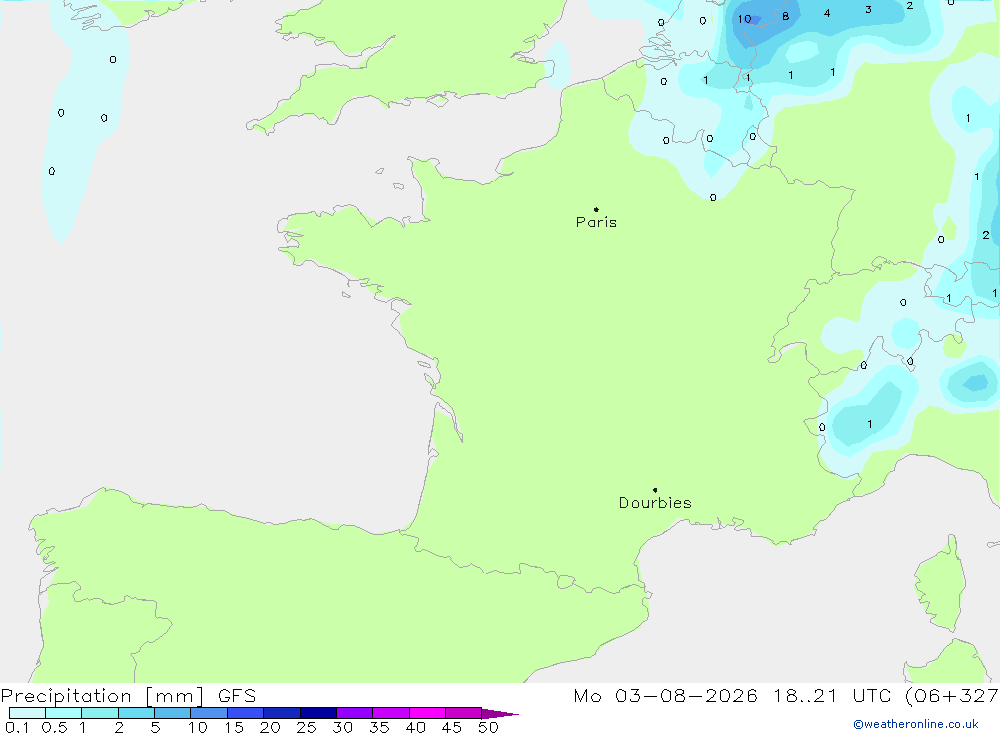Click the 20 mm dark blue legend swatch
The width and height of the screenshot is (1000, 733).
(x=281, y=713)
